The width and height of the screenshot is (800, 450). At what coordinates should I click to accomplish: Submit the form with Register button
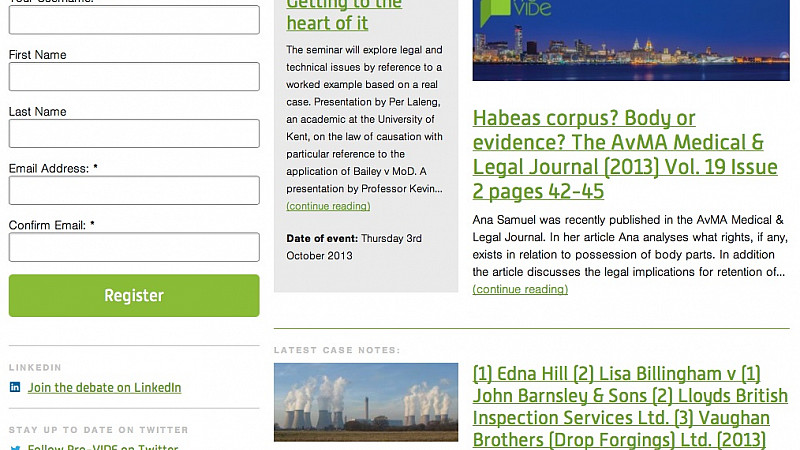point(134,295)
